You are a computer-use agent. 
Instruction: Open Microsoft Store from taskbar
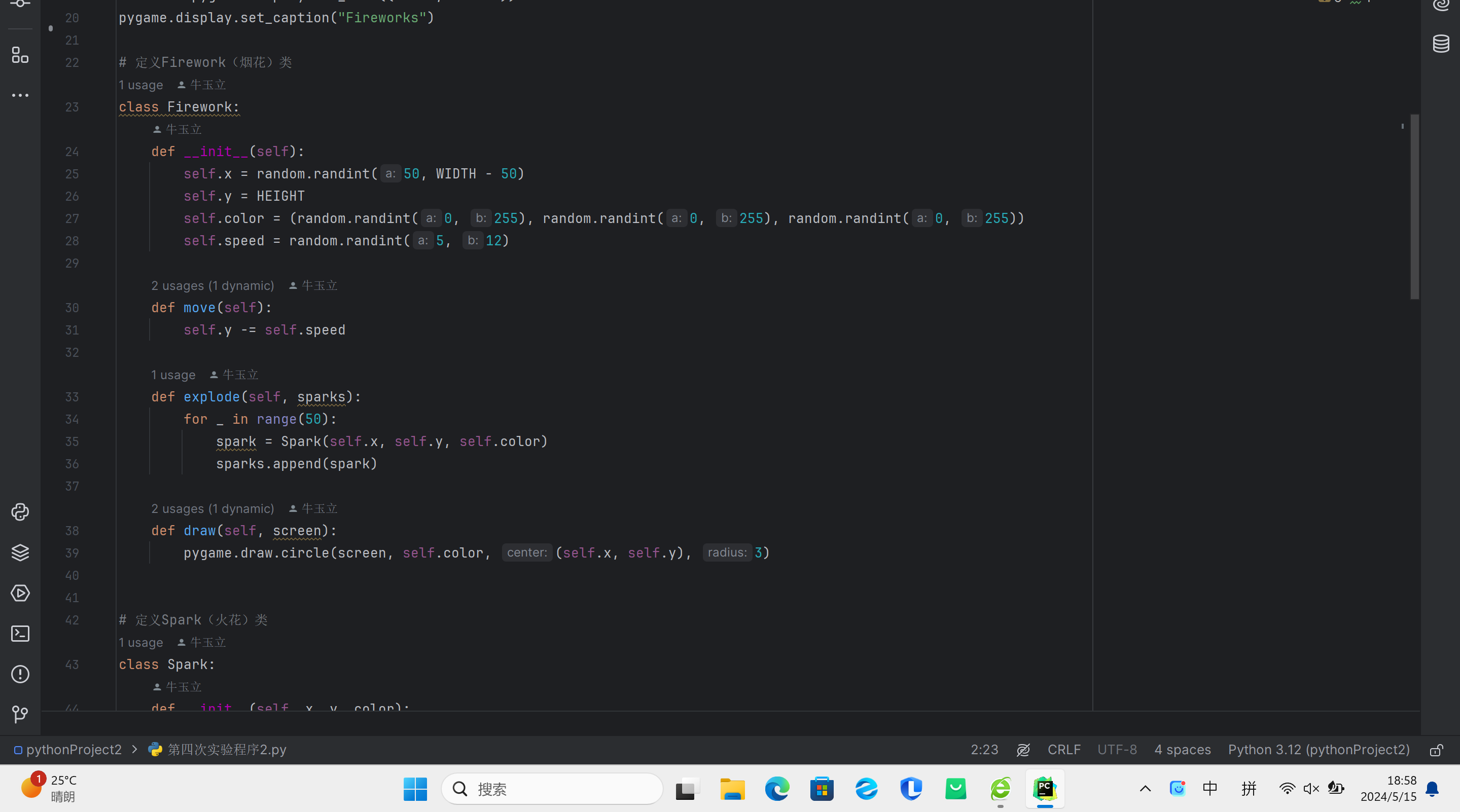[821, 789]
